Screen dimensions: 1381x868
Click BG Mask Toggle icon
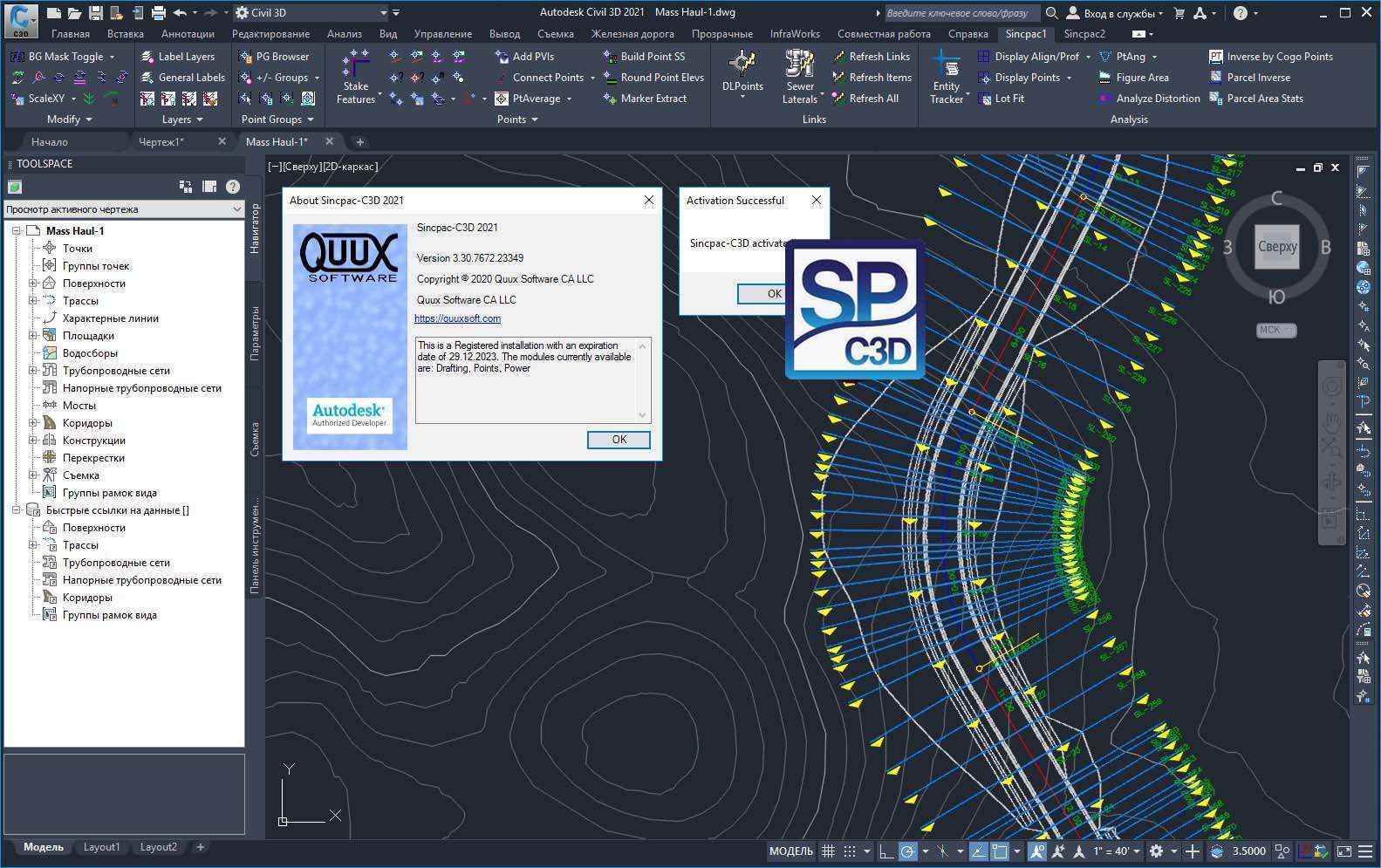click(x=17, y=56)
